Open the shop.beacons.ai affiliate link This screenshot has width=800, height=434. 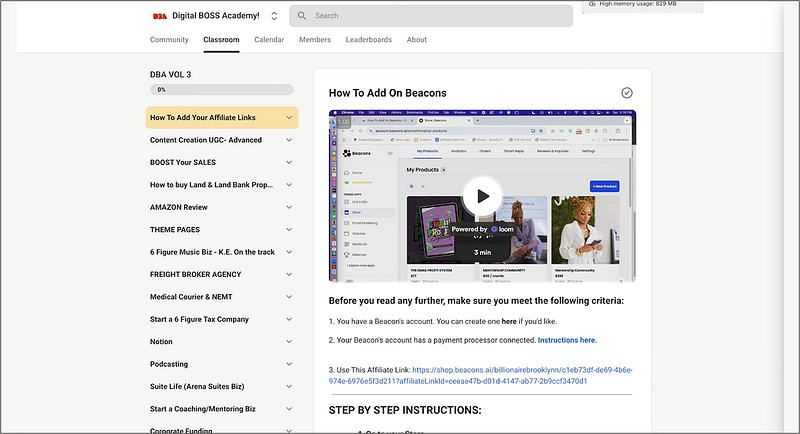pos(481,376)
